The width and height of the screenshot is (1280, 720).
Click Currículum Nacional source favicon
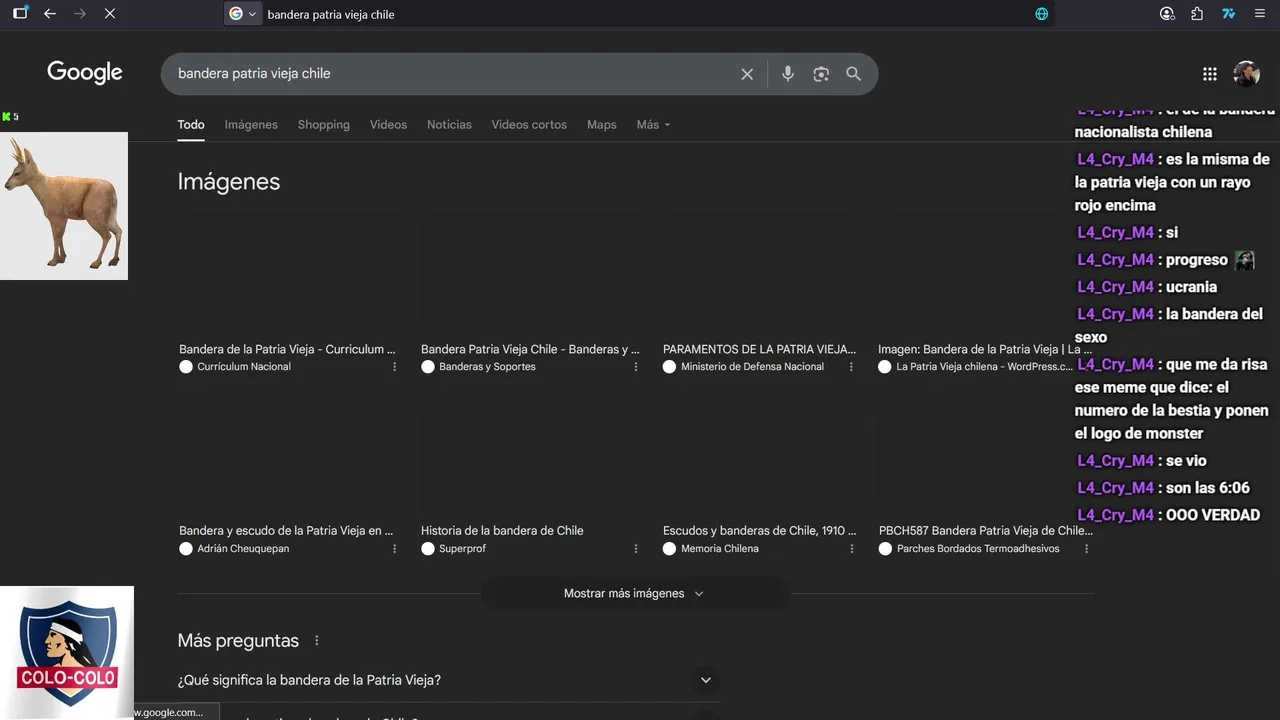pyautogui.click(x=186, y=367)
